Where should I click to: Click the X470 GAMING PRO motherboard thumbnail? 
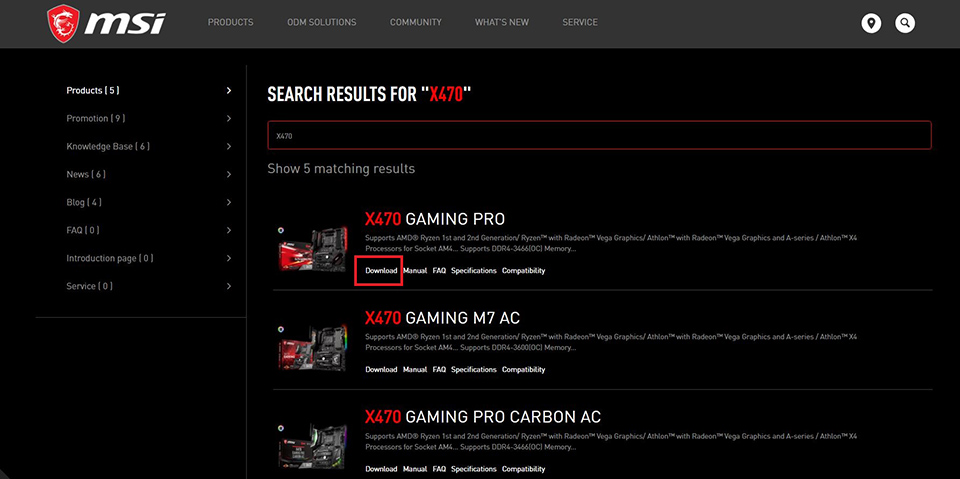click(x=313, y=249)
